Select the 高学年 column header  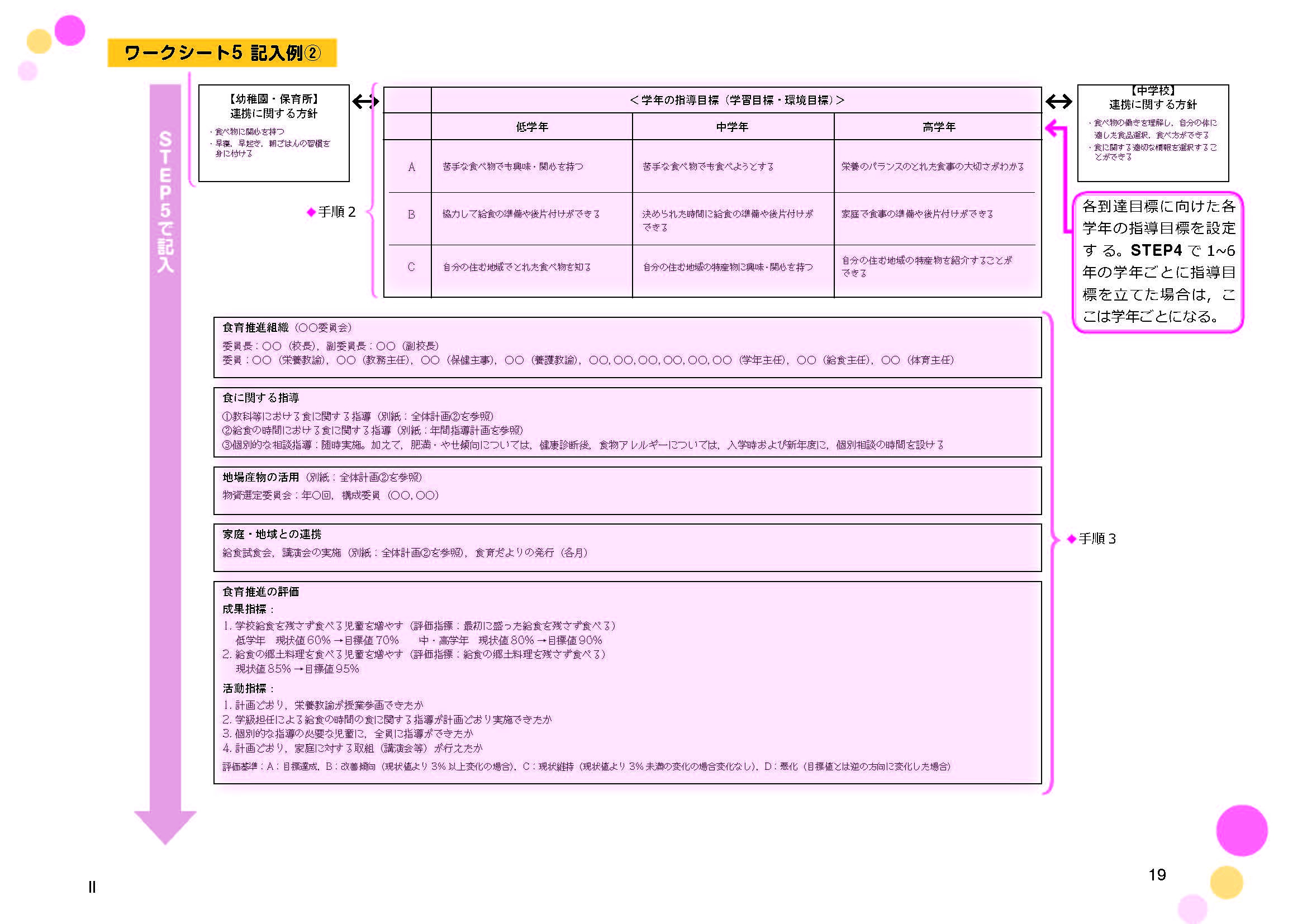point(938,127)
